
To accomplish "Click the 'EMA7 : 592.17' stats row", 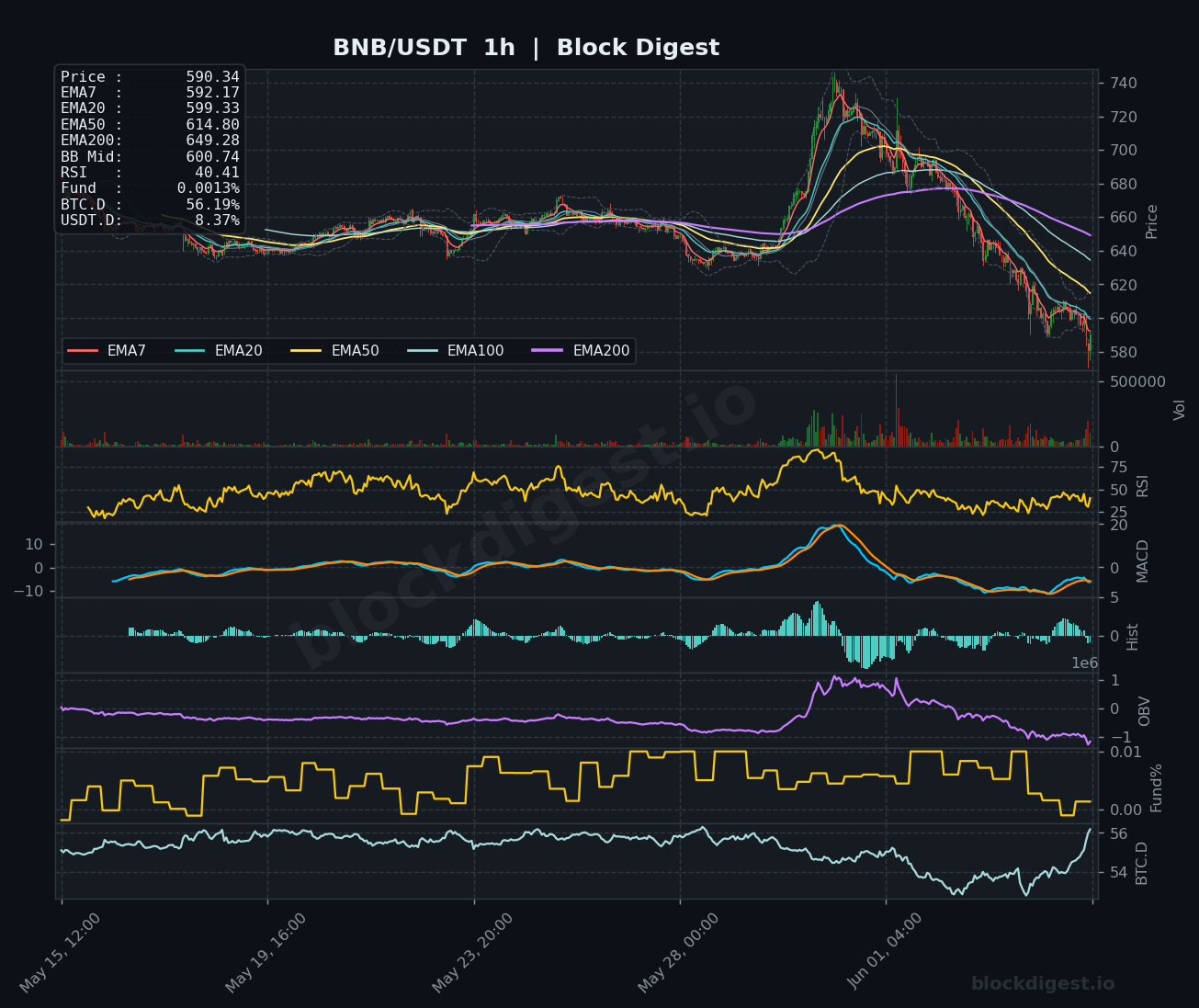I will [x=150, y=93].
